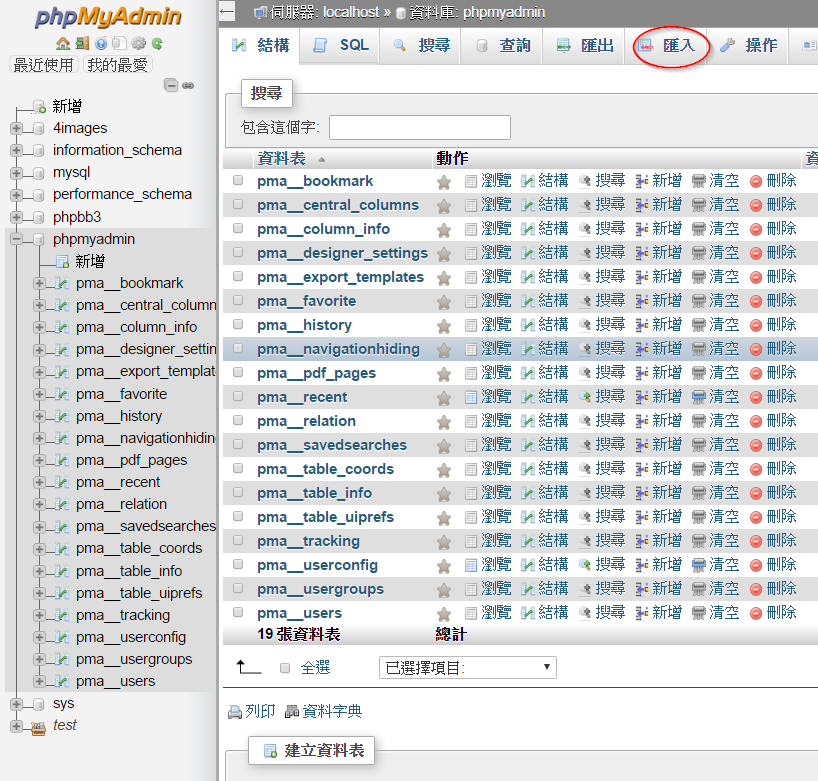Click the logout door icon

[x=82, y=44]
